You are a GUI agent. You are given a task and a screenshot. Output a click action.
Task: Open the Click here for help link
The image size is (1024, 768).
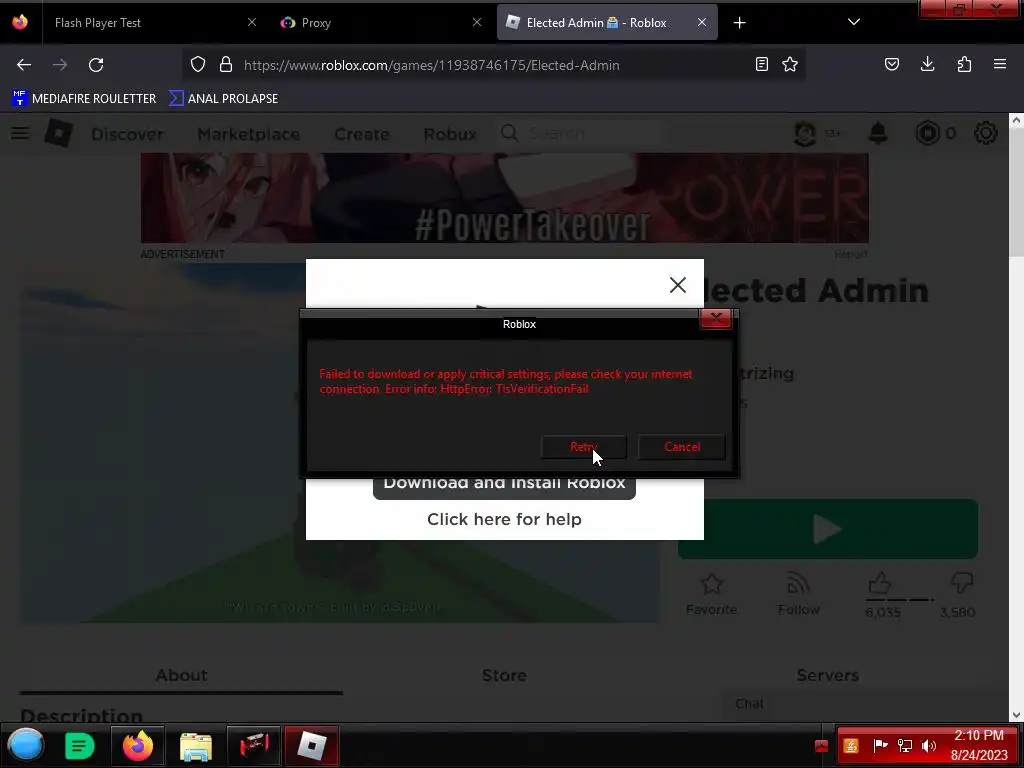point(504,519)
